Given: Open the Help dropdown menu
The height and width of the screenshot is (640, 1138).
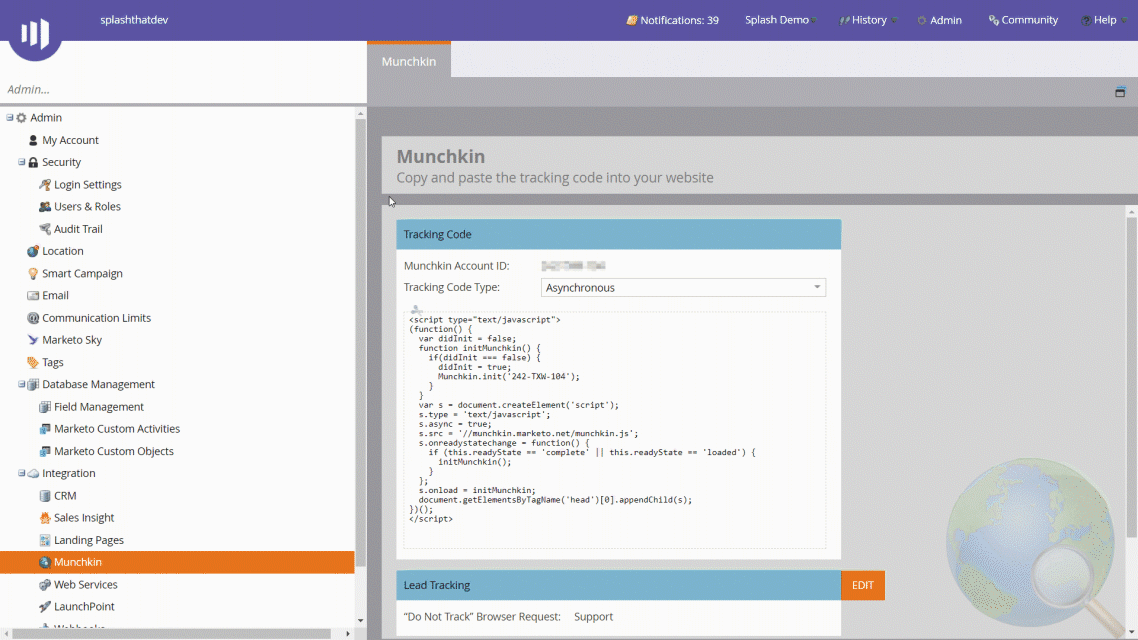Looking at the screenshot, I should [1103, 20].
